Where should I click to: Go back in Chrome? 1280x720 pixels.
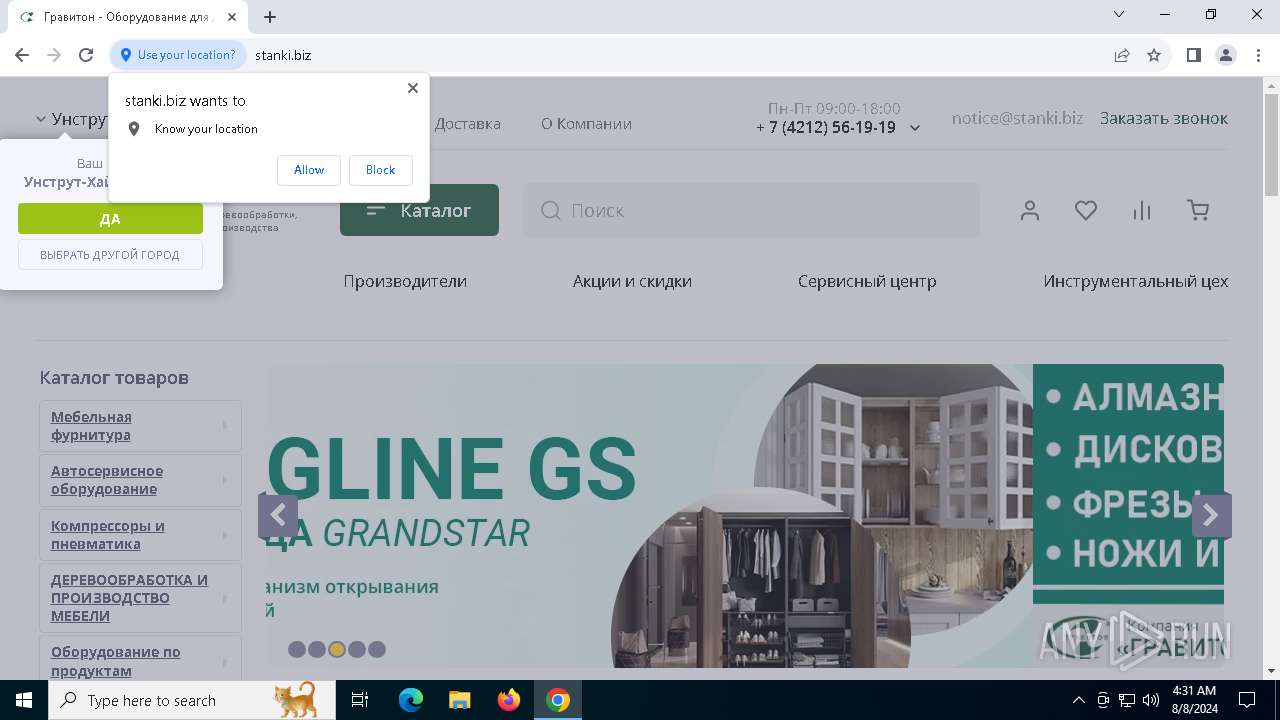click(x=22, y=55)
